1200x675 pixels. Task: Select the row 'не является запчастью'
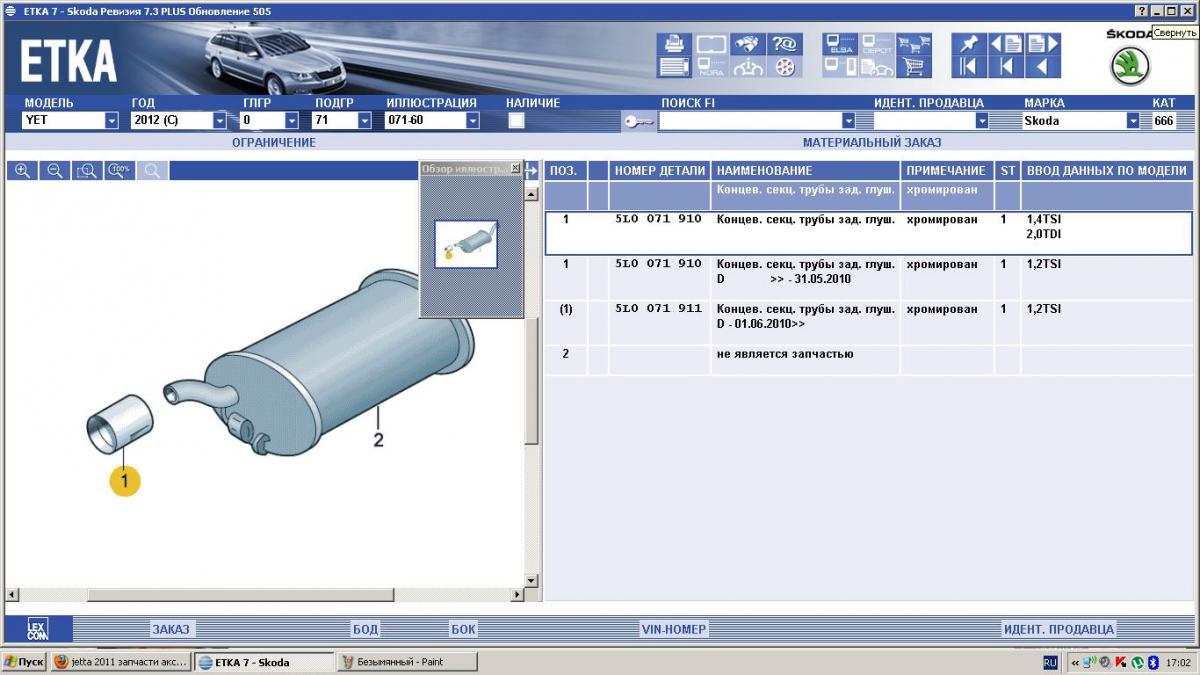[869, 360]
